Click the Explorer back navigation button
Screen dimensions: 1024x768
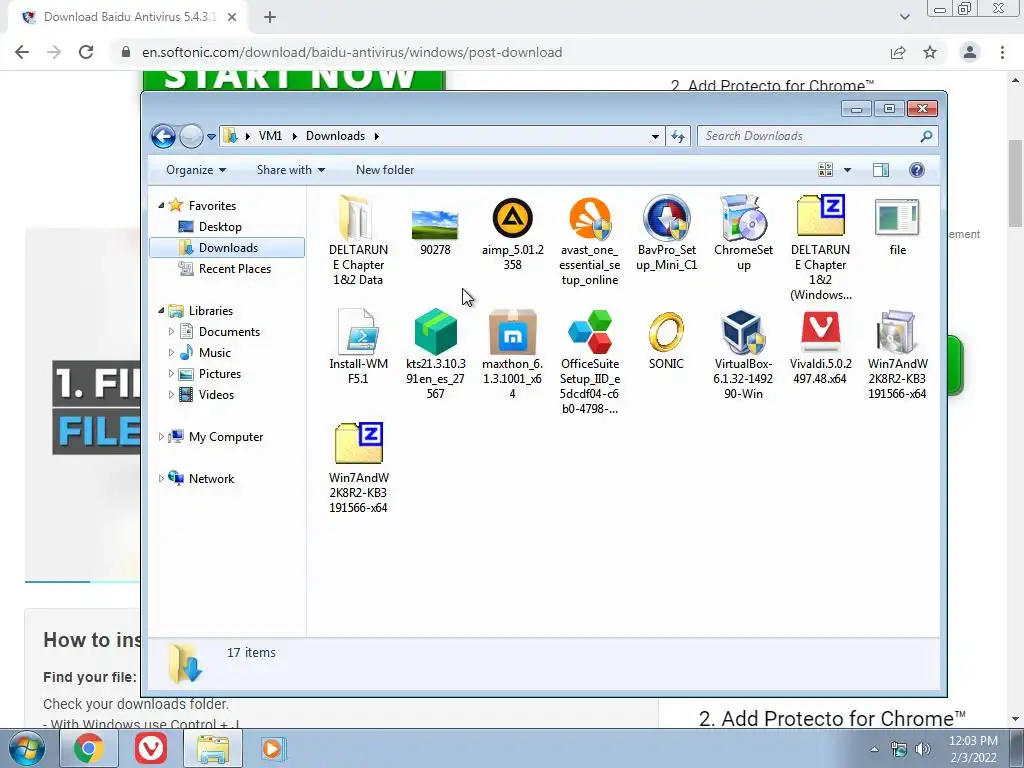pyautogui.click(x=163, y=136)
